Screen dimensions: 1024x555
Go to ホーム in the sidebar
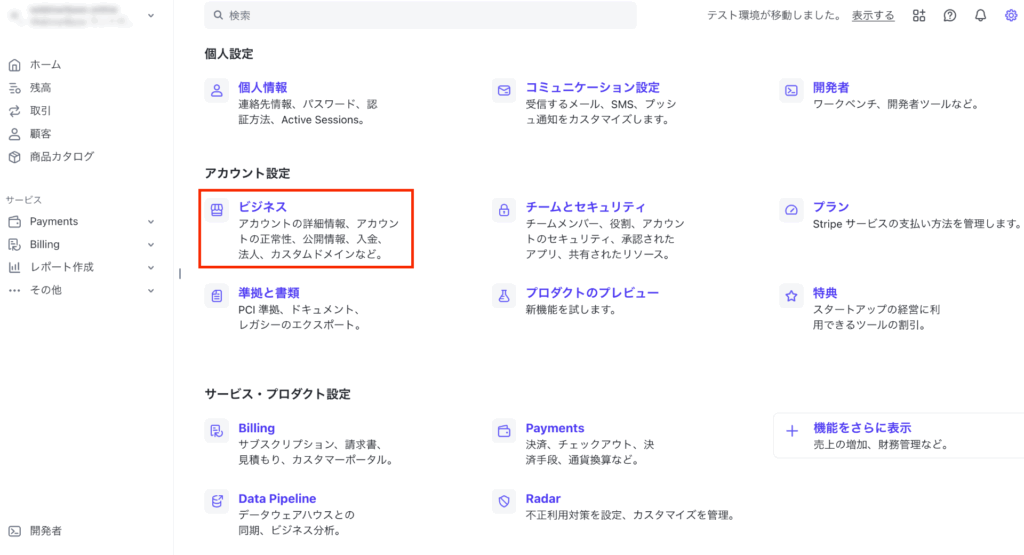click(x=45, y=65)
